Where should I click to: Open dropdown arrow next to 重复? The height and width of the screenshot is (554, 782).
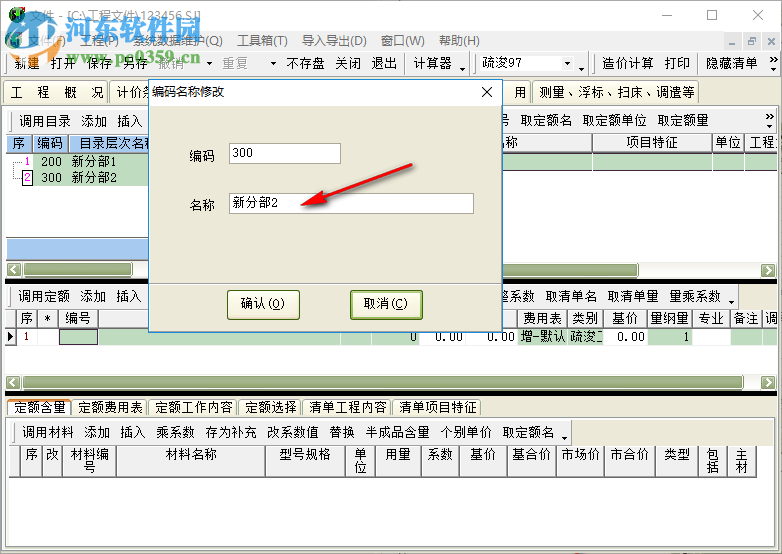pos(273,63)
